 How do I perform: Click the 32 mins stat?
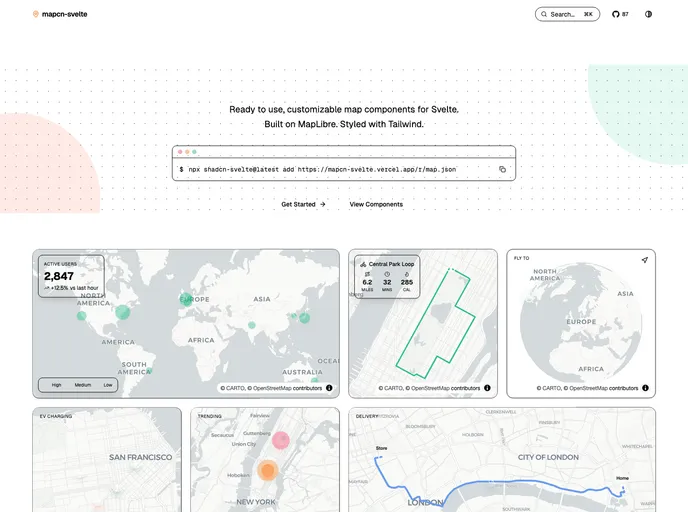pyautogui.click(x=387, y=282)
